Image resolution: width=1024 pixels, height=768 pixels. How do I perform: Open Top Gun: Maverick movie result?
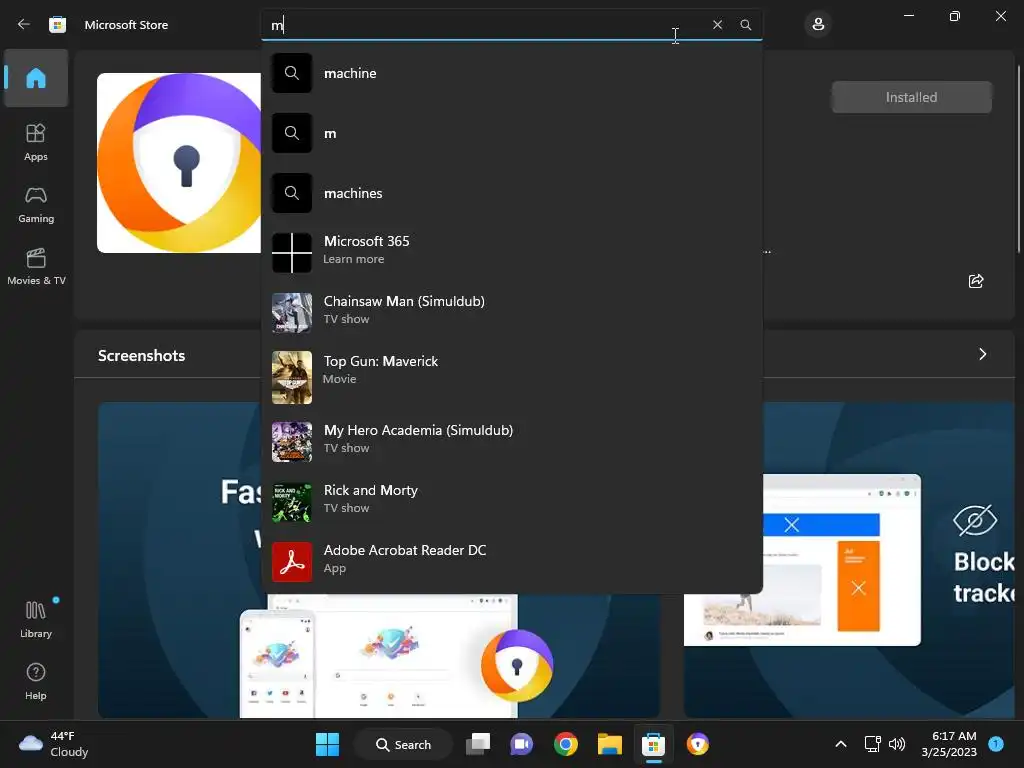pyautogui.click(x=512, y=377)
